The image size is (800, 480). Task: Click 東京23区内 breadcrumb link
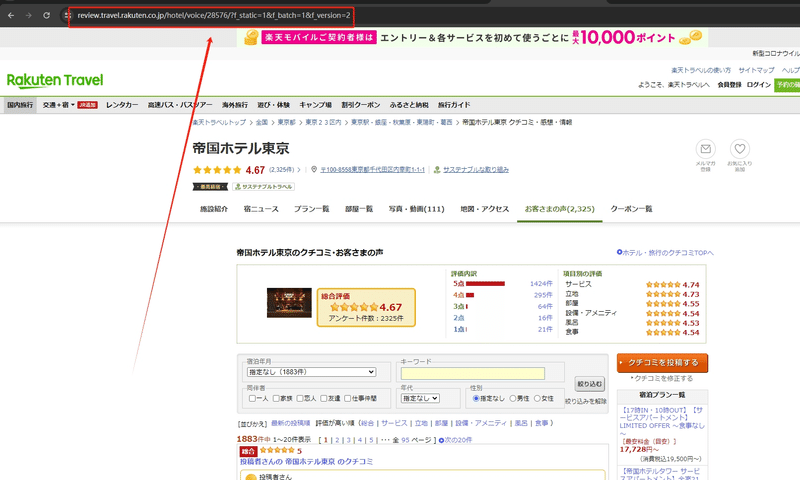(x=323, y=122)
